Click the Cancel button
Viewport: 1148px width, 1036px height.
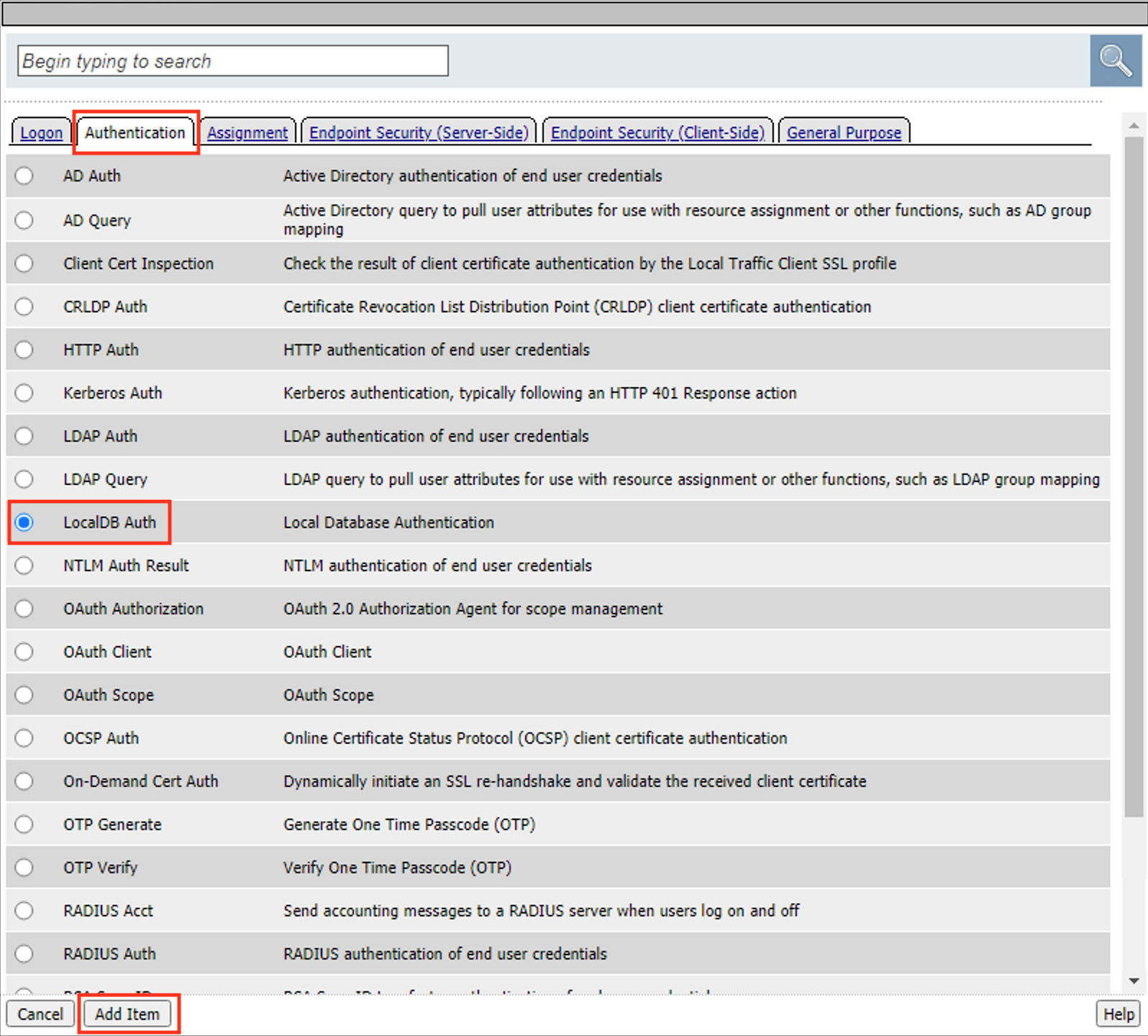[x=40, y=1014]
